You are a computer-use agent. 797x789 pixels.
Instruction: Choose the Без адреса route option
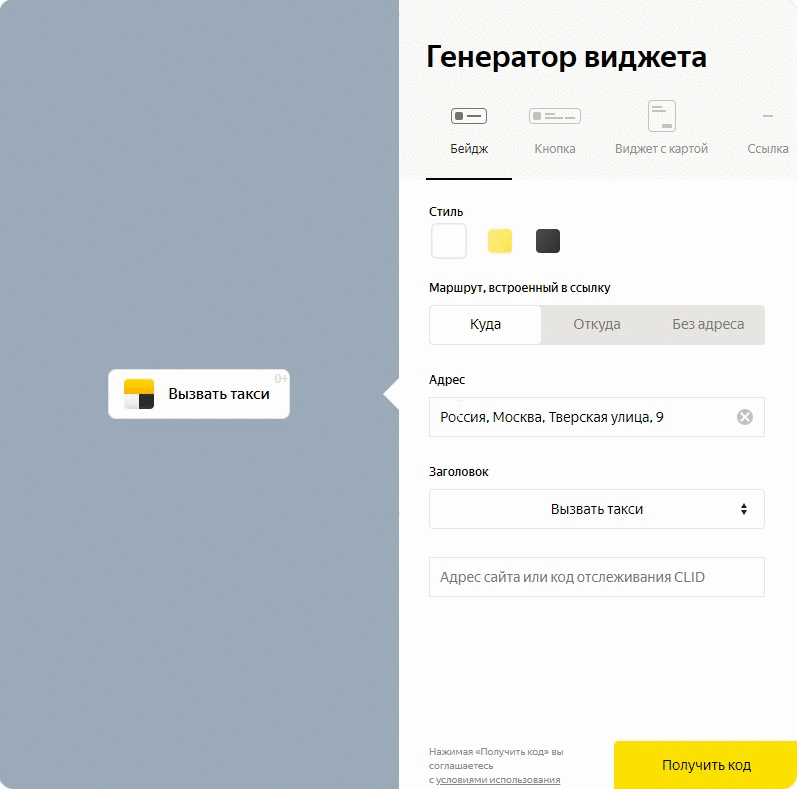pos(708,324)
